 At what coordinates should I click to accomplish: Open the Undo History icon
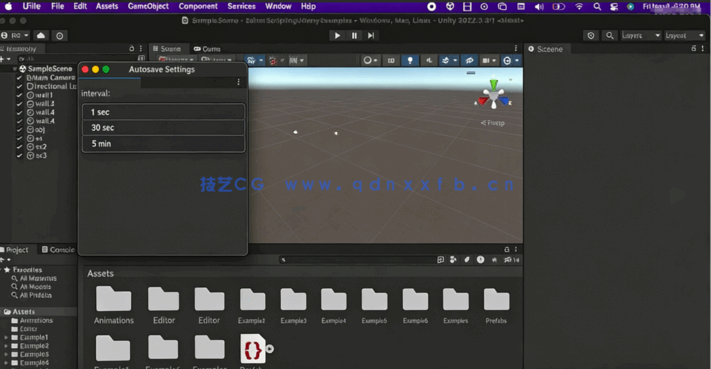[x=590, y=35]
